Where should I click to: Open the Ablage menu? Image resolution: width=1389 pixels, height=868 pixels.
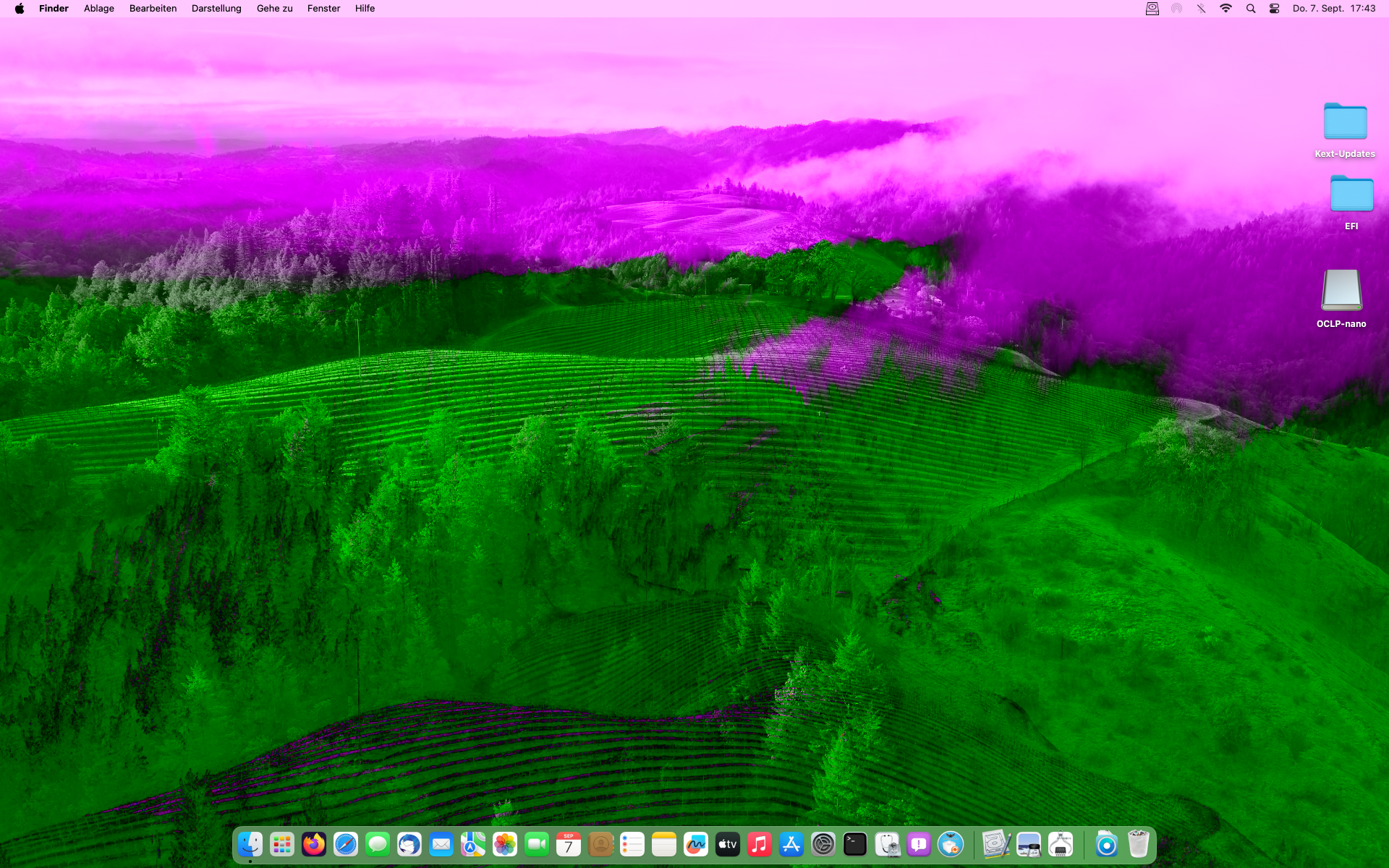[99, 9]
